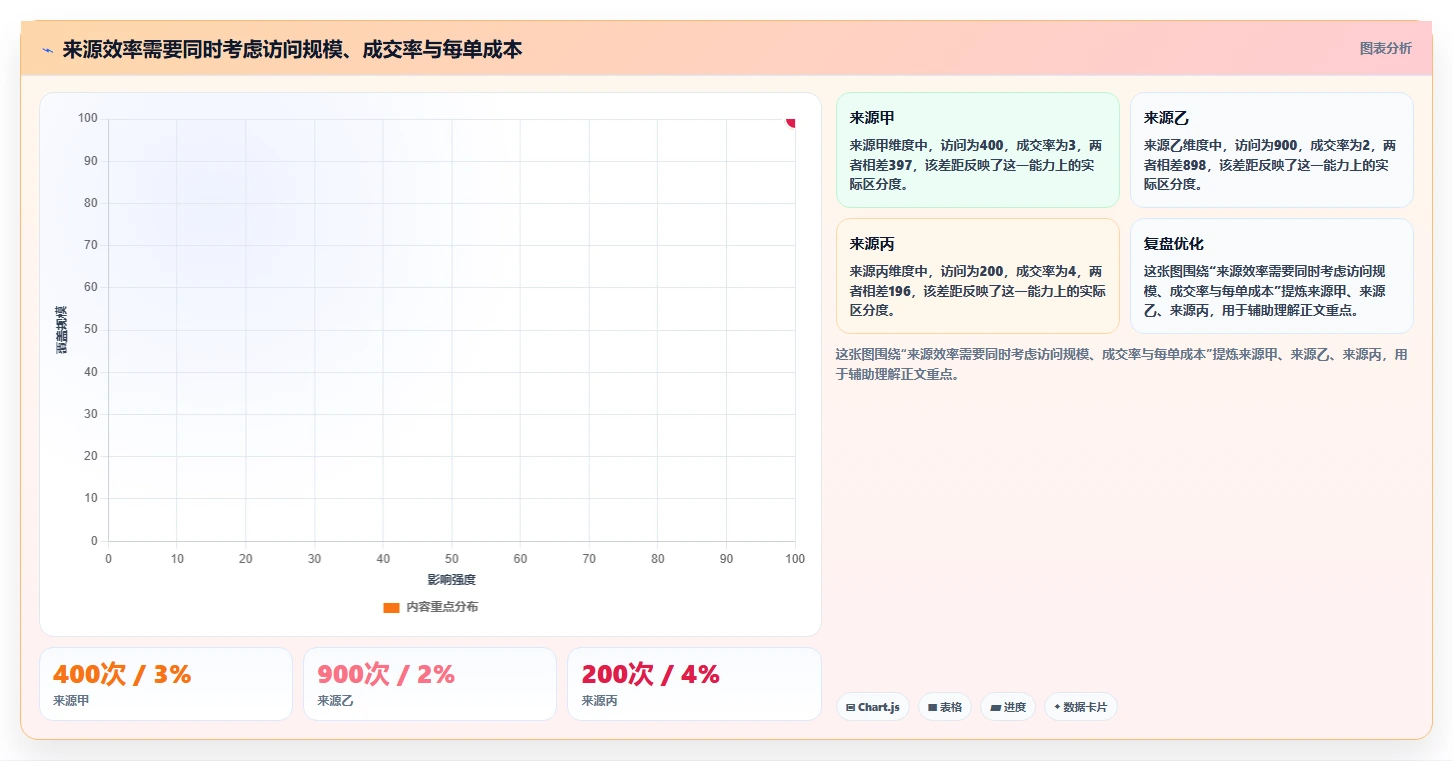Click the x-axis tick label 50
This screenshot has height=761, width=1453.
coord(452,559)
